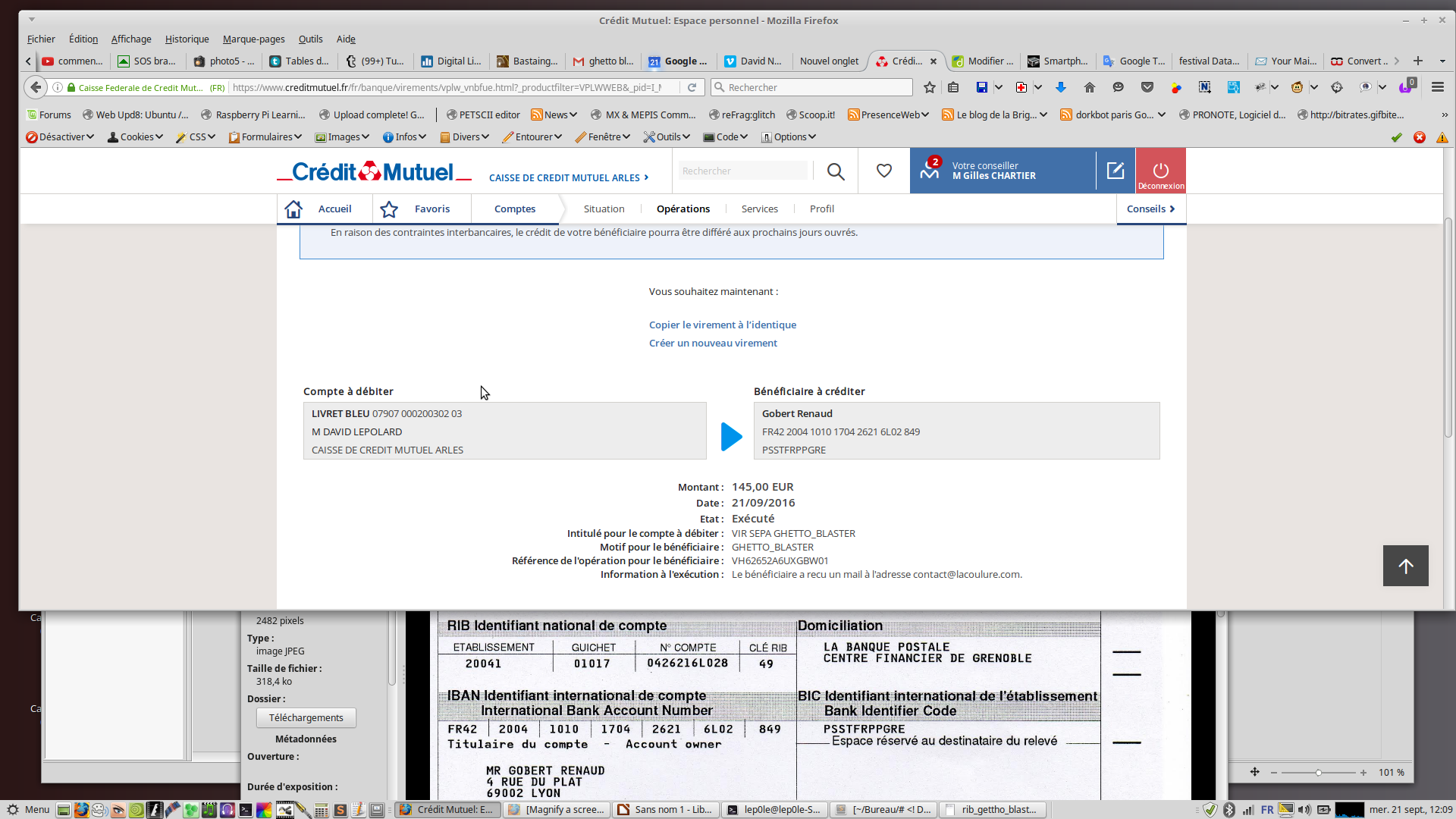Open the Désactiver developer toolbar dropdown

tap(61, 136)
